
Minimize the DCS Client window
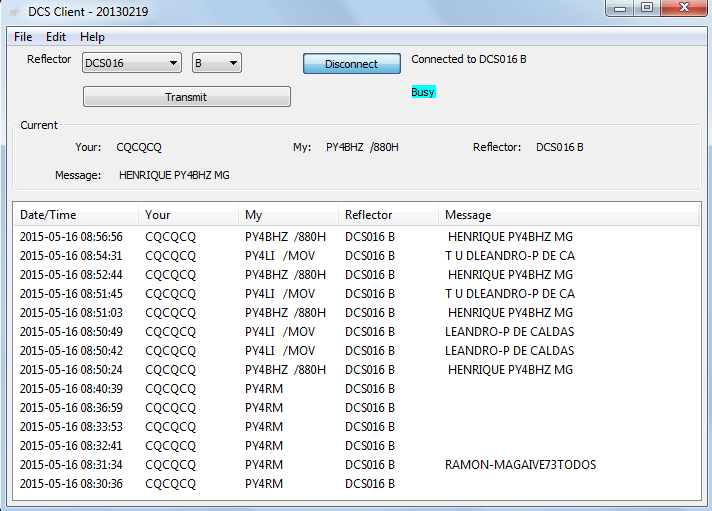click(619, 8)
